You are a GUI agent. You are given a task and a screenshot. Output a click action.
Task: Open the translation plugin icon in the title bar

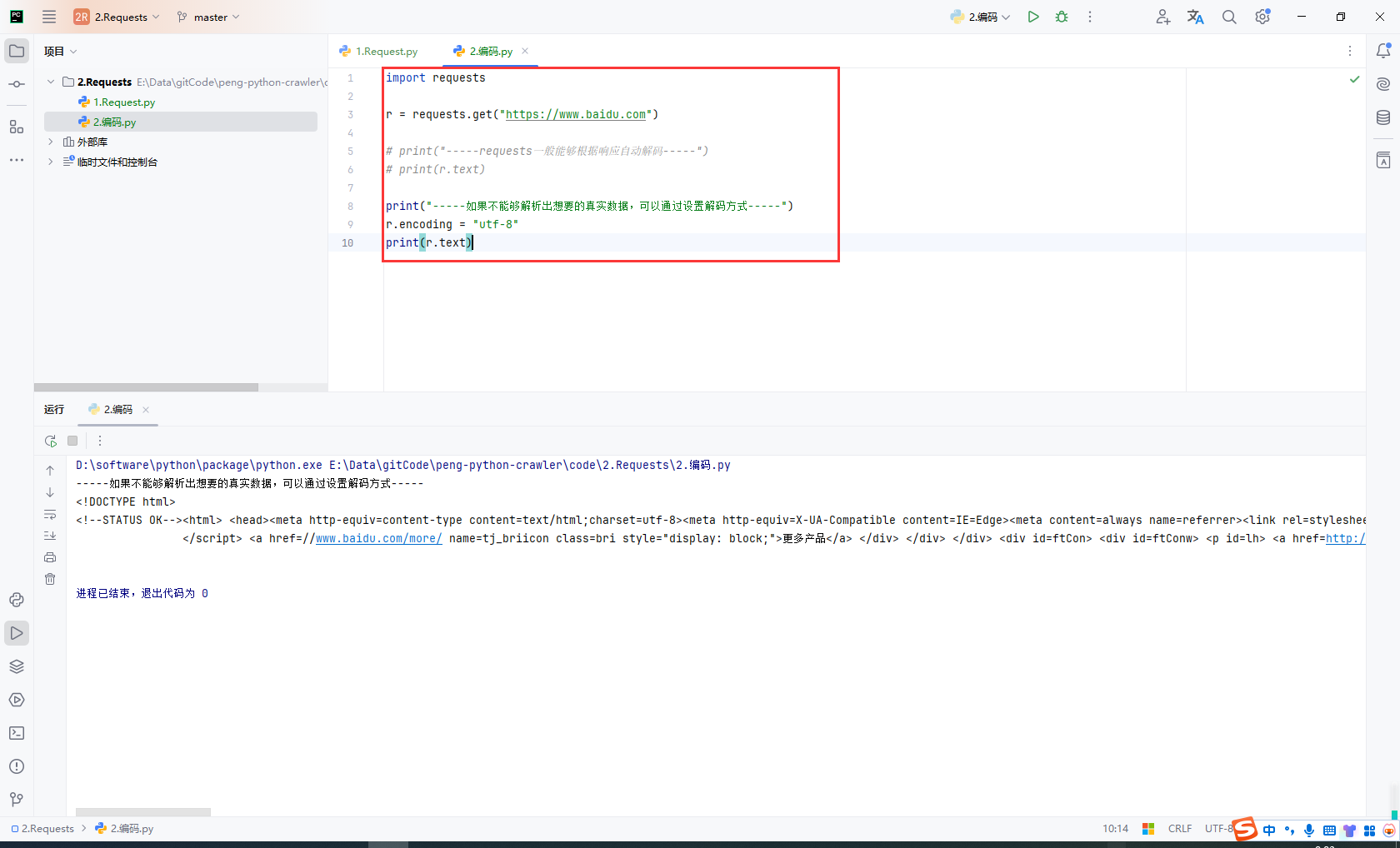click(1196, 17)
